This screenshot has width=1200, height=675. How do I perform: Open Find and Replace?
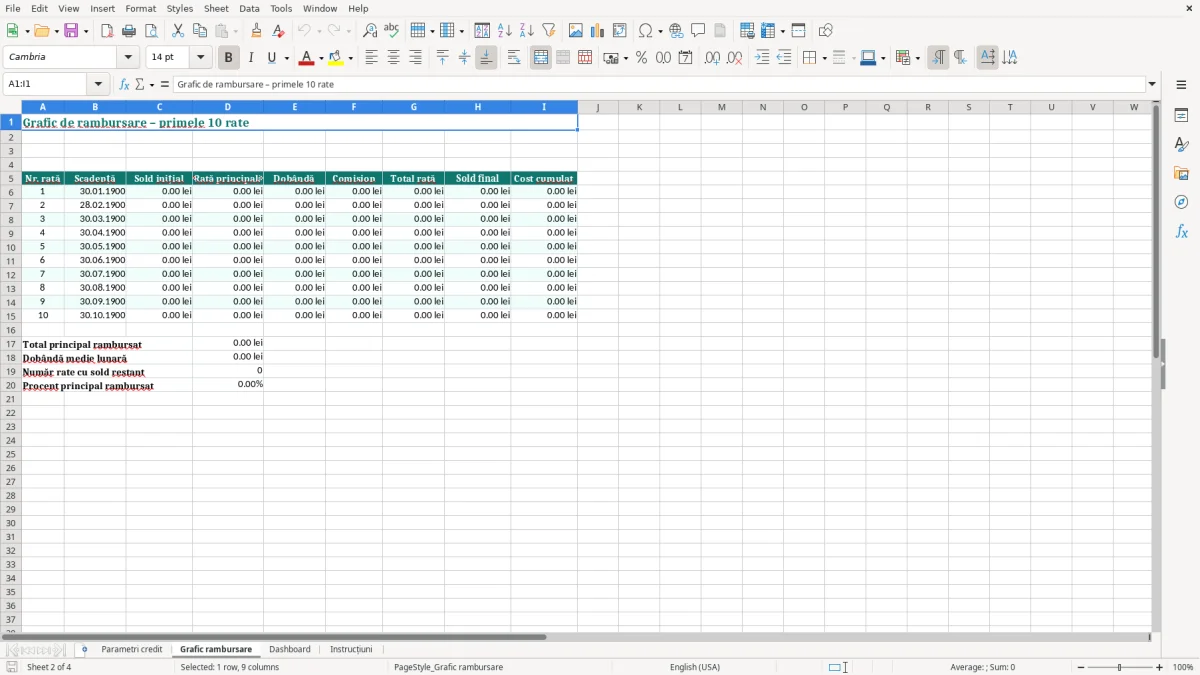click(x=370, y=31)
